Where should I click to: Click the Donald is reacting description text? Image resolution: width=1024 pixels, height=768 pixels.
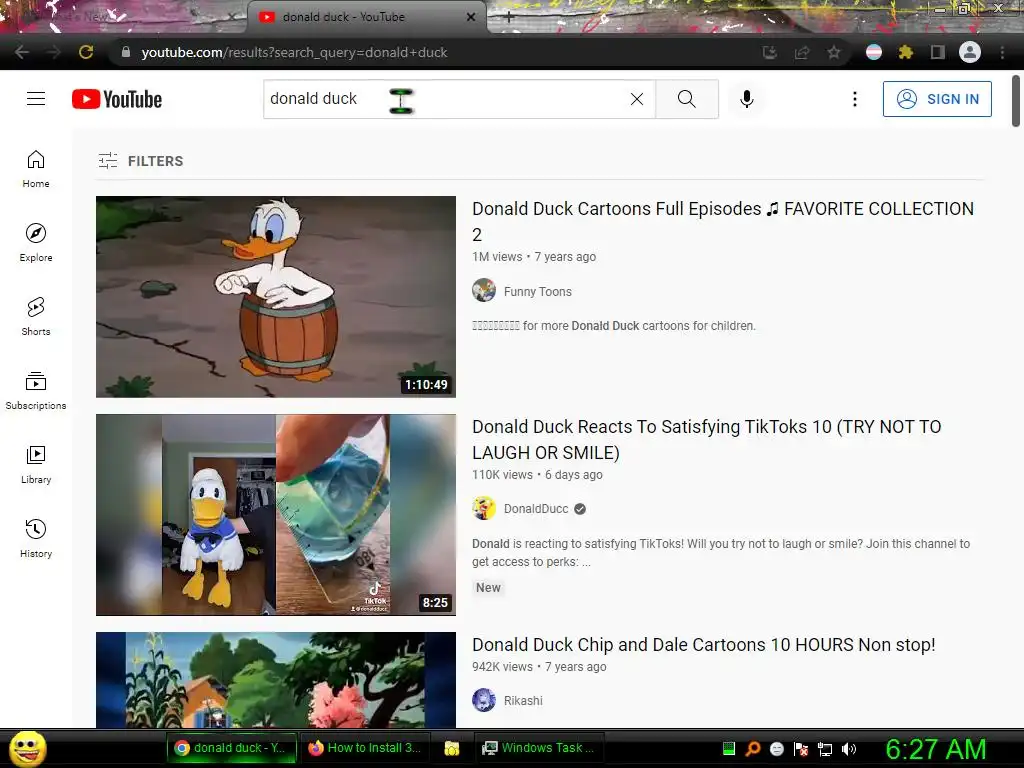(x=721, y=552)
